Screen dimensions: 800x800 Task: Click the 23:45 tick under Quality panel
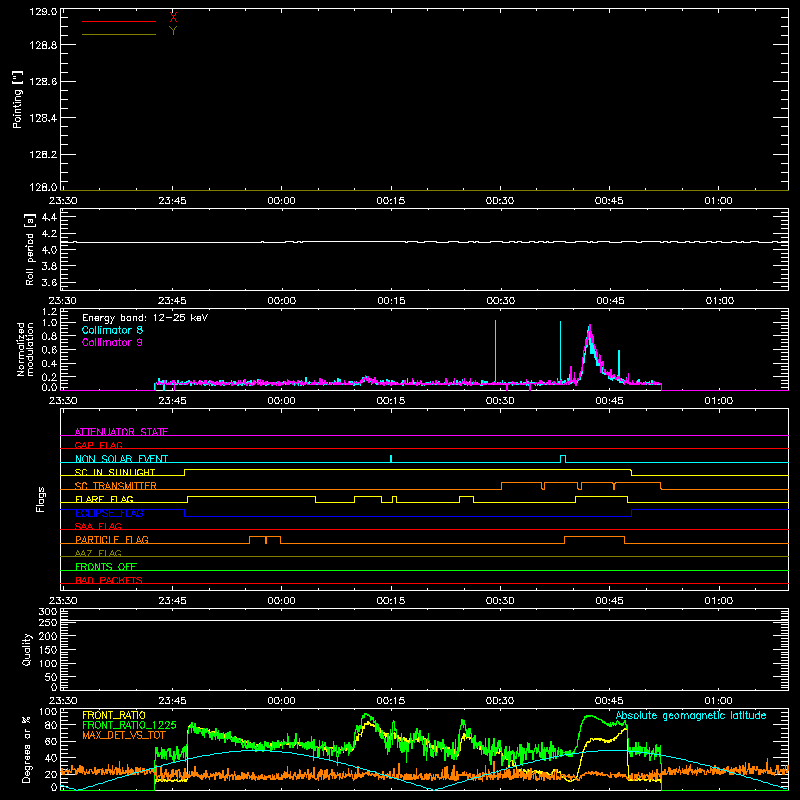pyautogui.click(x=172, y=701)
